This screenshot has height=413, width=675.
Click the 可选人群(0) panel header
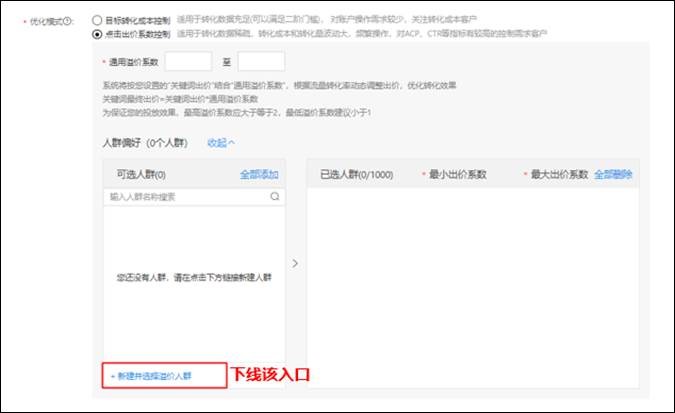tap(141, 174)
